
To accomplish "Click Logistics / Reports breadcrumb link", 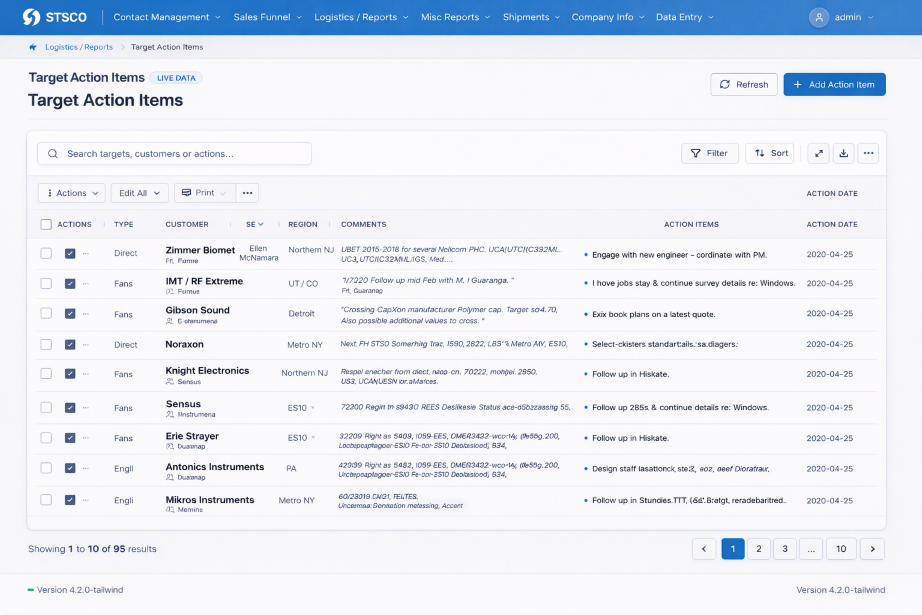I will [79, 47].
